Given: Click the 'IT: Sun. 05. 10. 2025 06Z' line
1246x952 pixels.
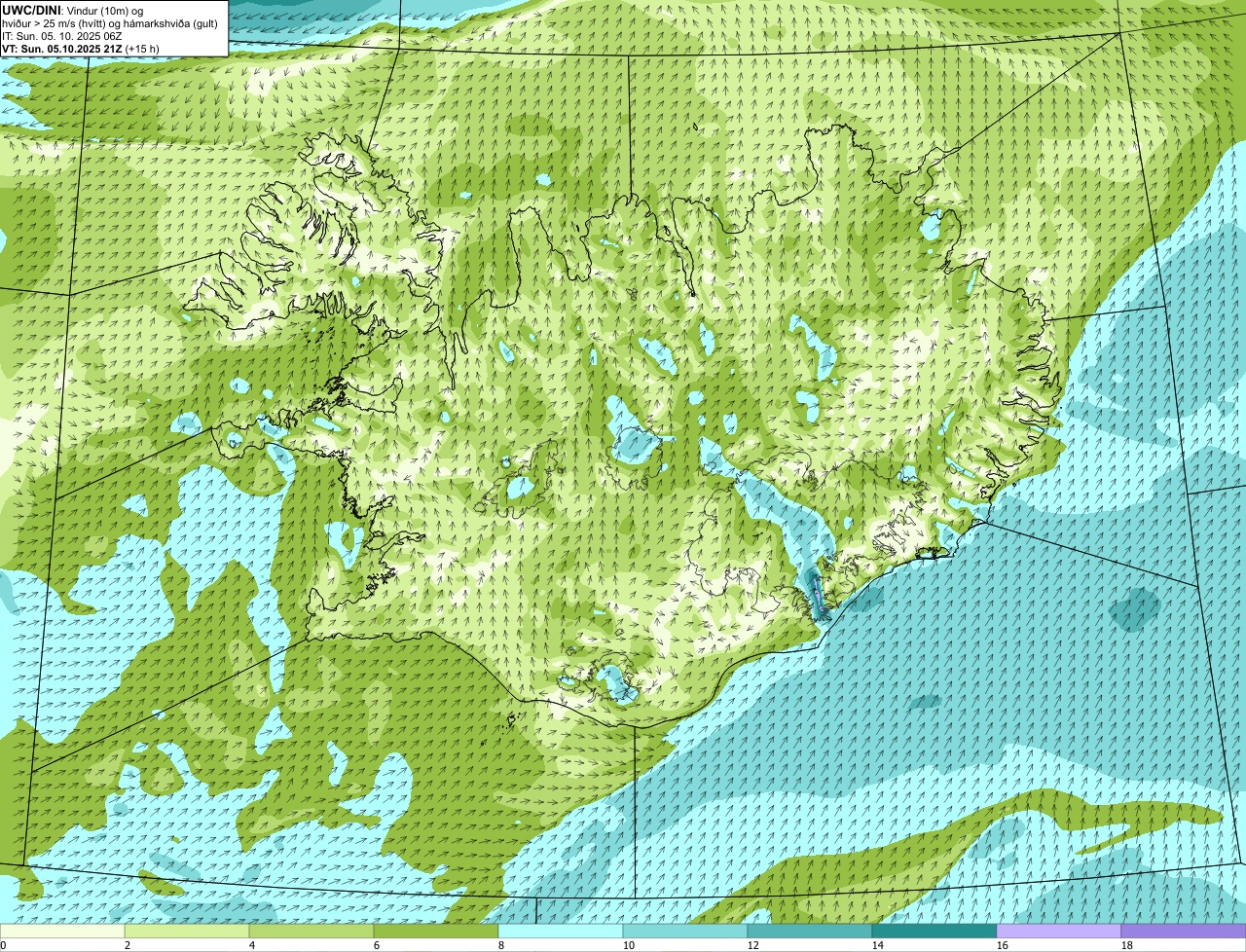Looking at the screenshot, I should click(62, 36).
